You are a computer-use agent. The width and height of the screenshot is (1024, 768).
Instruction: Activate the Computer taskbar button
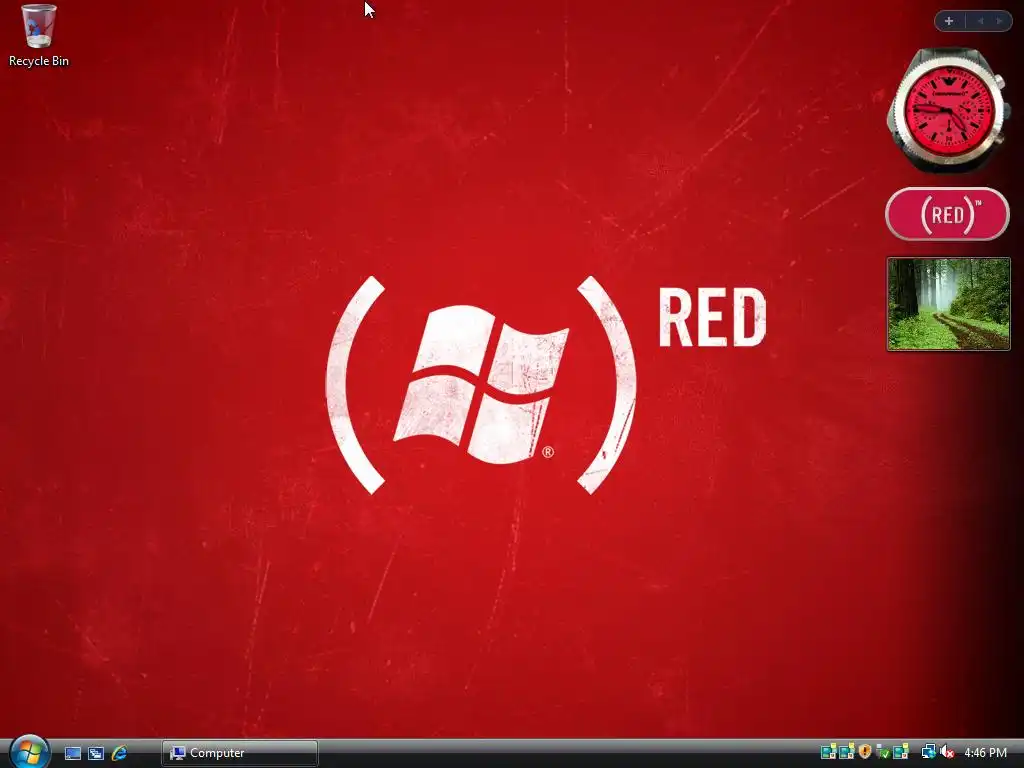click(240, 753)
